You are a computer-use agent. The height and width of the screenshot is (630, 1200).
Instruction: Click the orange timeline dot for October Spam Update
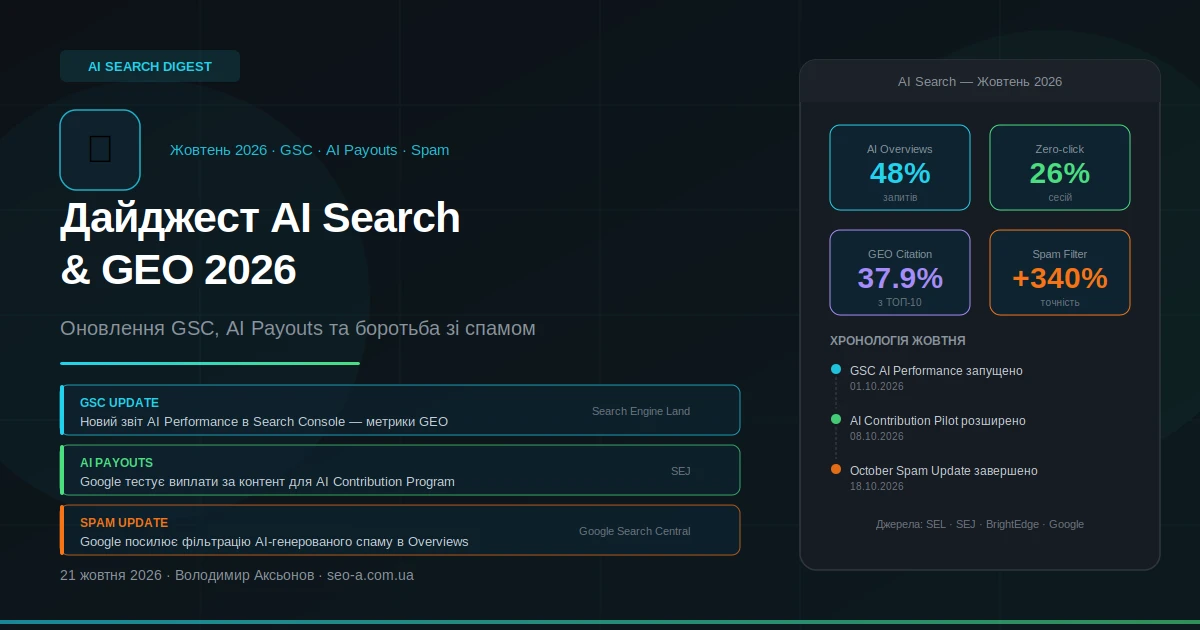(x=836, y=469)
